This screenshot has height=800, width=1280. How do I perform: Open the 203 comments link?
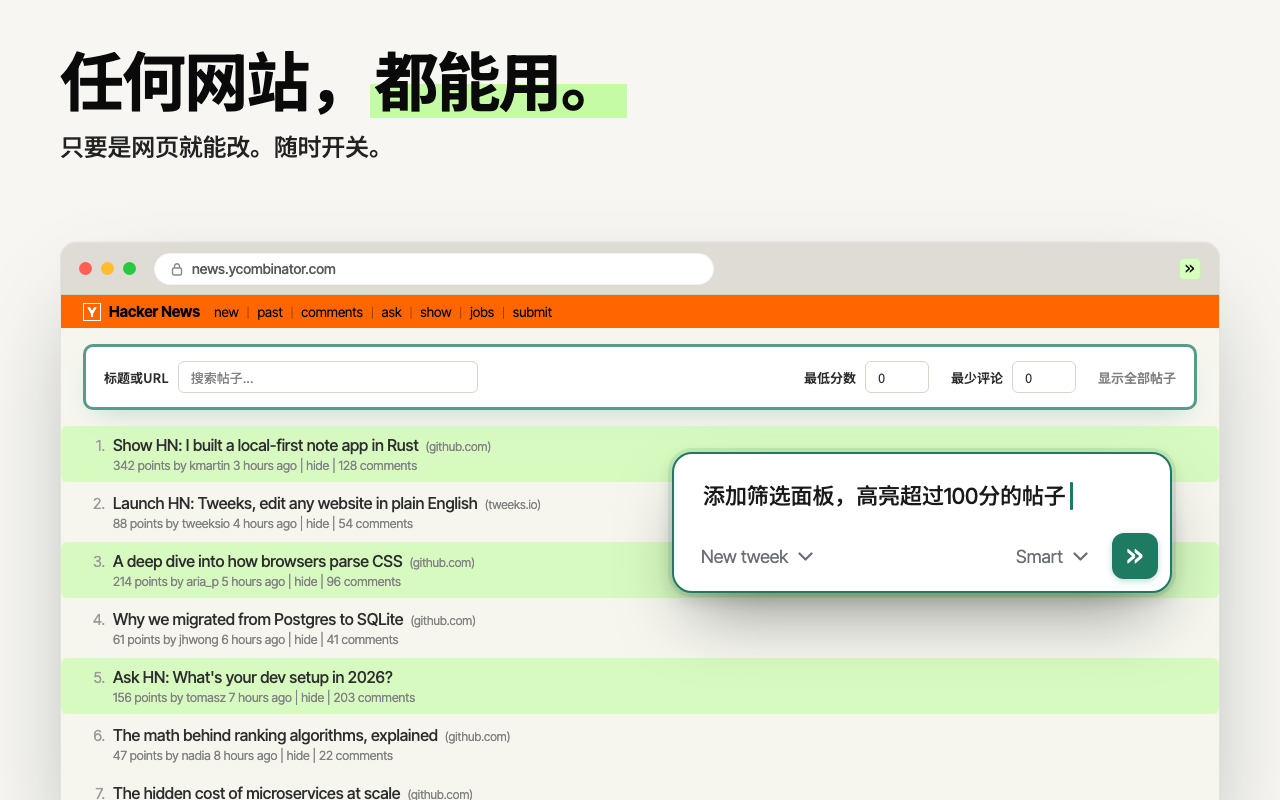pos(374,698)
